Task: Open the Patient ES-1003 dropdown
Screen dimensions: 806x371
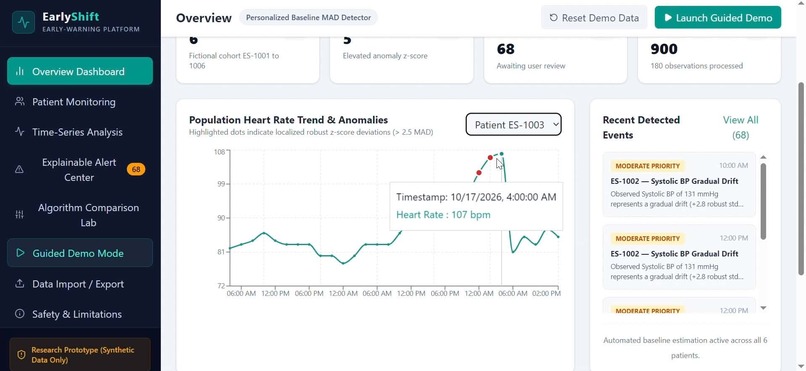Action: pyautogui.click(x=514, y=124)
